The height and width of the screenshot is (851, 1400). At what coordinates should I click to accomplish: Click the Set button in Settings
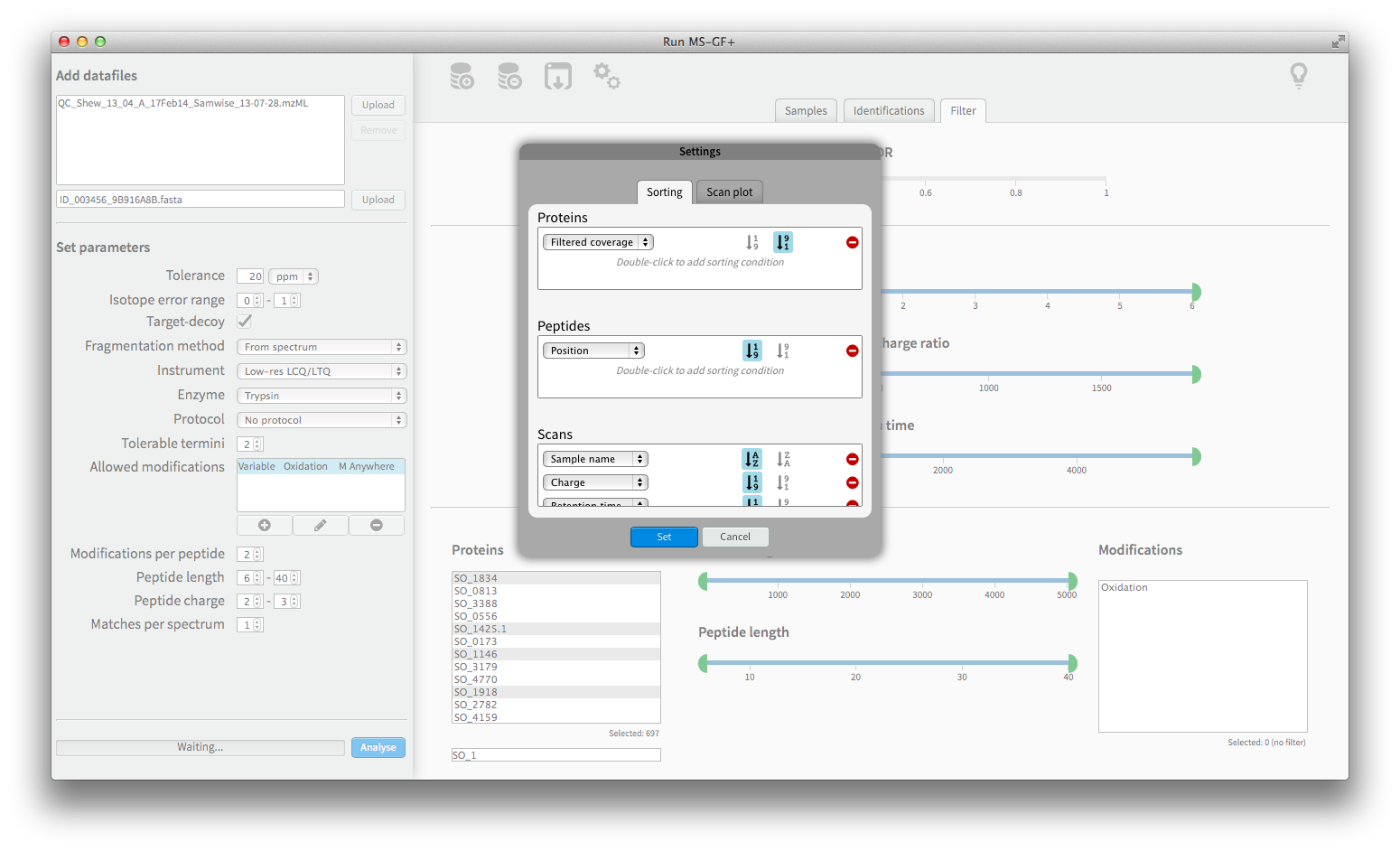664,537
